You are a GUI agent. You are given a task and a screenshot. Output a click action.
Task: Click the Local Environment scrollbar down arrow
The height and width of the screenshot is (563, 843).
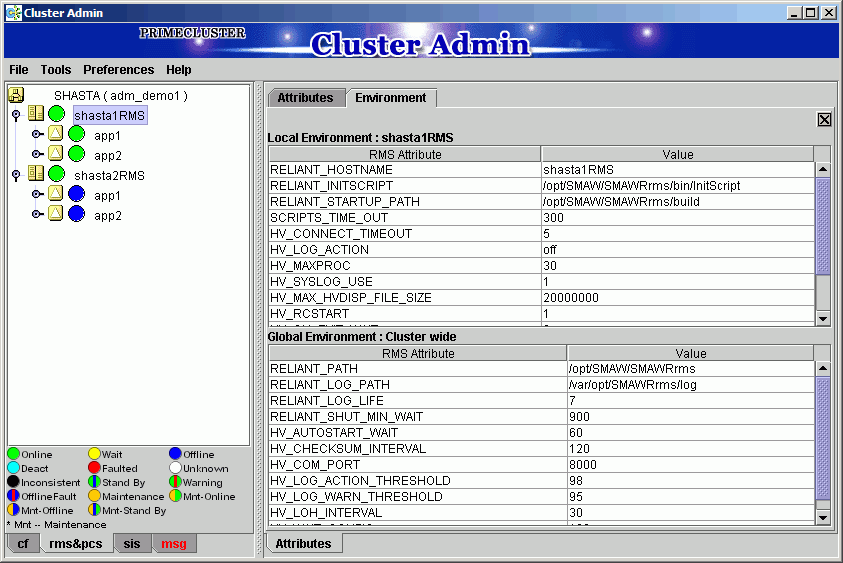pyautogui.click(x=823, y=318)
